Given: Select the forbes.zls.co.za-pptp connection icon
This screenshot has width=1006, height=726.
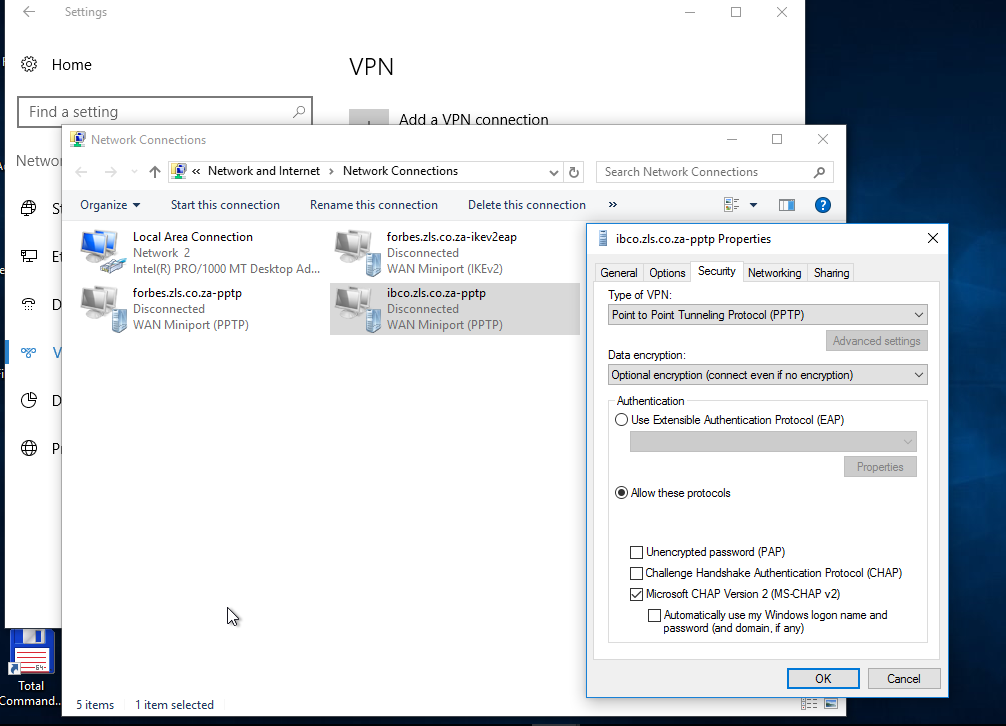Looking at the screenshot, I should [x=103, y=308].
